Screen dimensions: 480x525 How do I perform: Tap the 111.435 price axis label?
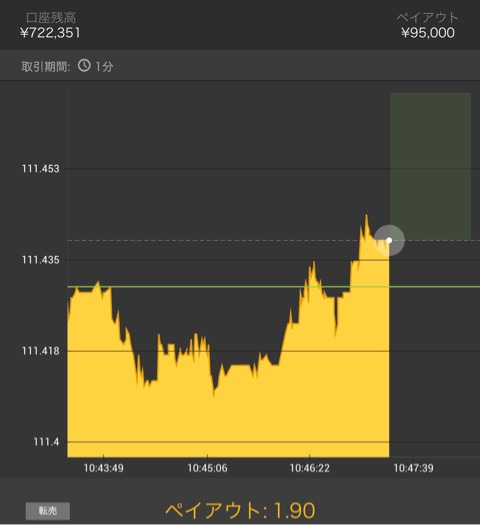(41, 260)
